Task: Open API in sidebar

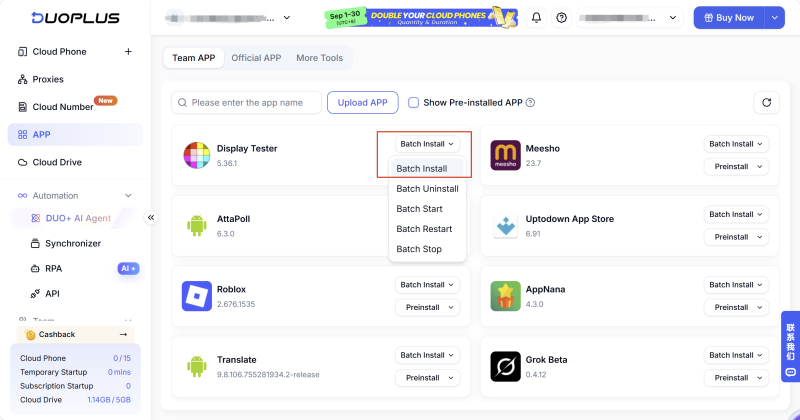Action: pyautogui.click(x=52, y=293)
